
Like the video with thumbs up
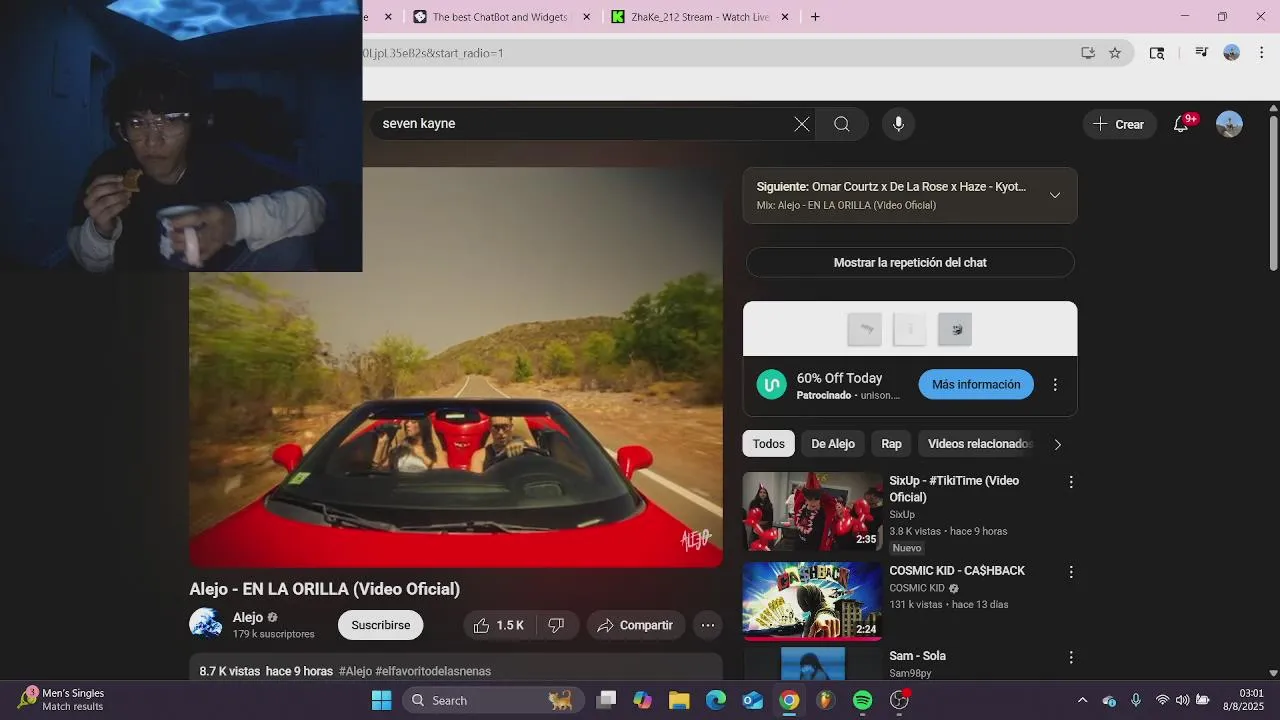[x=498, y=625]
